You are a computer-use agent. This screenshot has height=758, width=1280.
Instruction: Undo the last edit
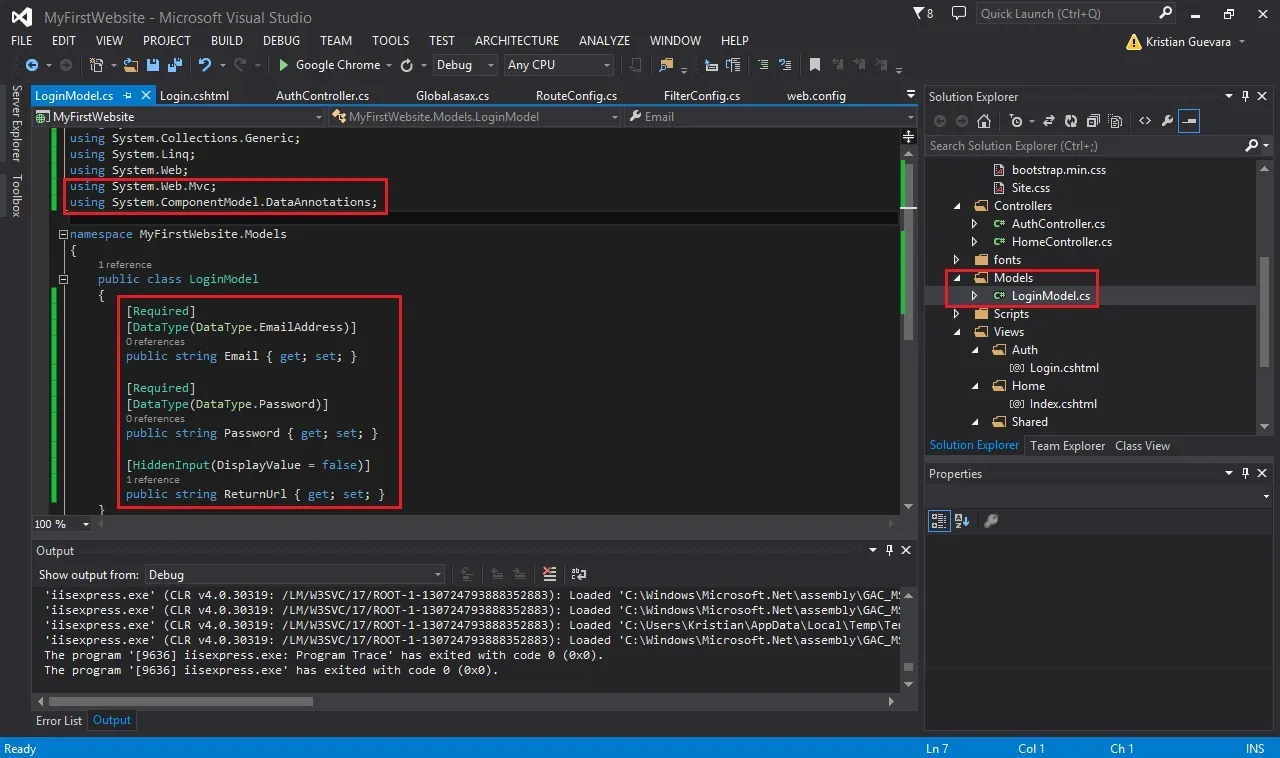click(x=205, y=65)
